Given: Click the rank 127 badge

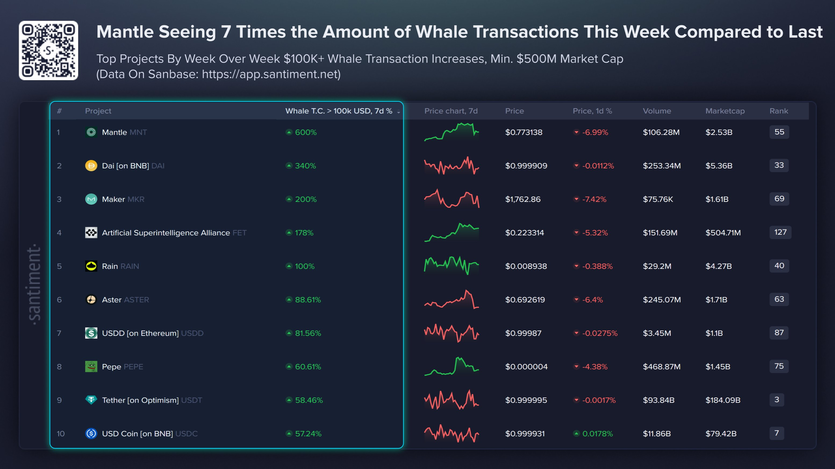Looking at the screenshot, I should [x=780, y=233].
